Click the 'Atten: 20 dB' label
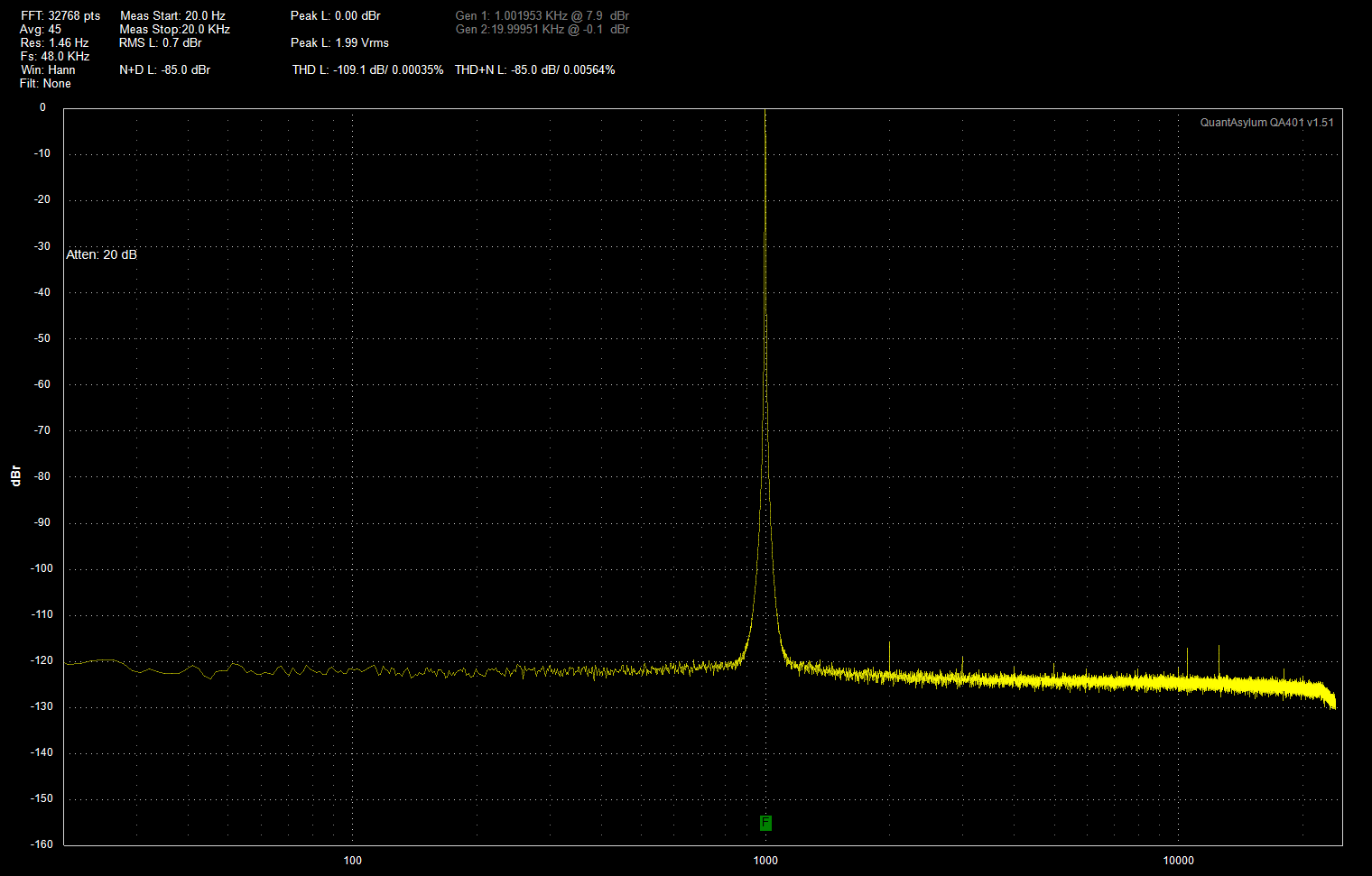The height and width of the screenshot is (876, 1372). tap(101, 254)
